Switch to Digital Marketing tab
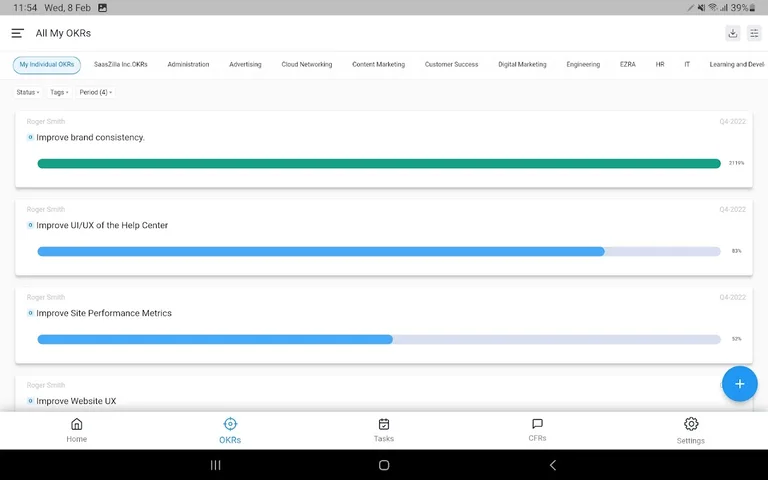 click(x=522, y=65)
